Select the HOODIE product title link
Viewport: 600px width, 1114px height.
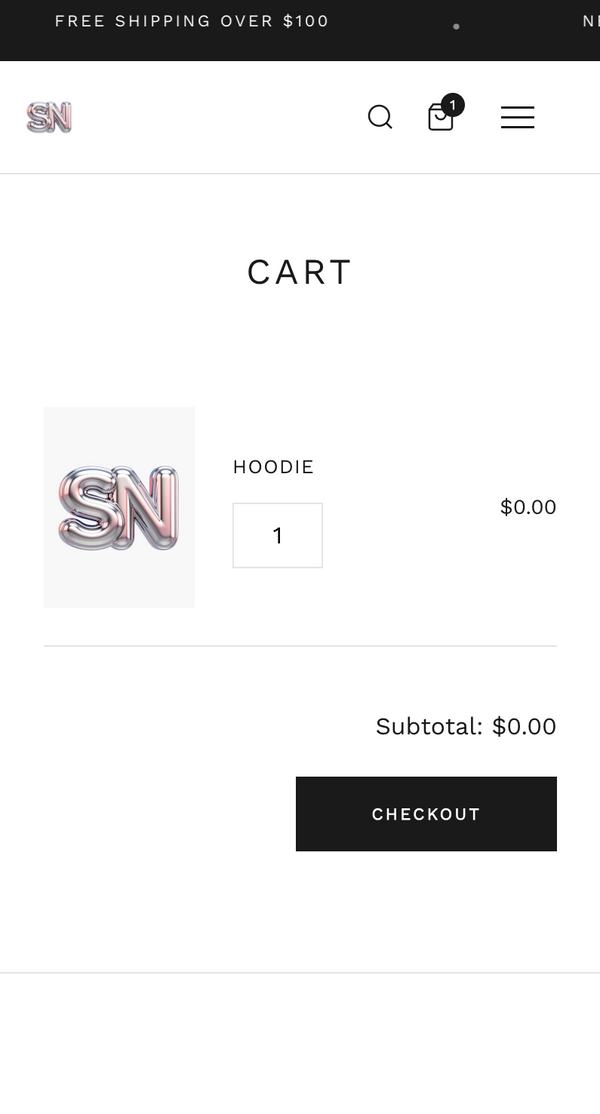(273, 466)
